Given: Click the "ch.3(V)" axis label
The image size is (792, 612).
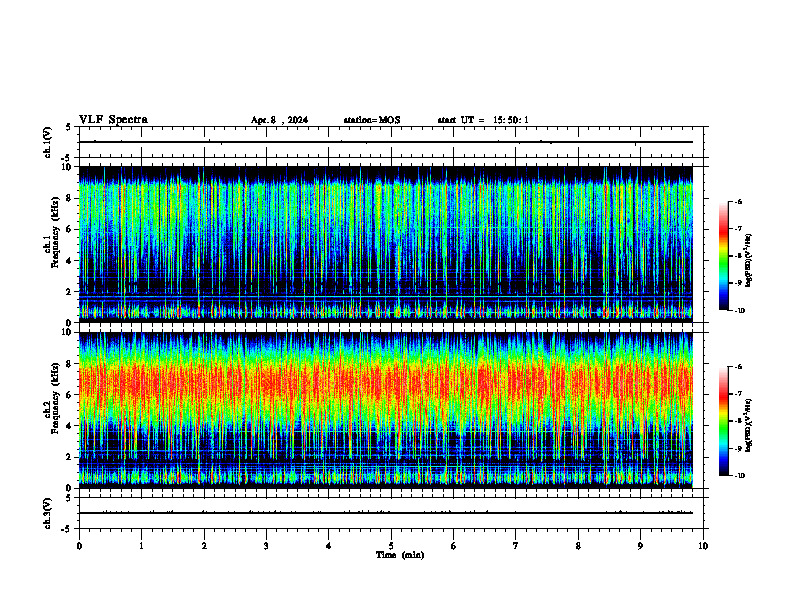Looking at the screenshot, I should pos(47,514).
